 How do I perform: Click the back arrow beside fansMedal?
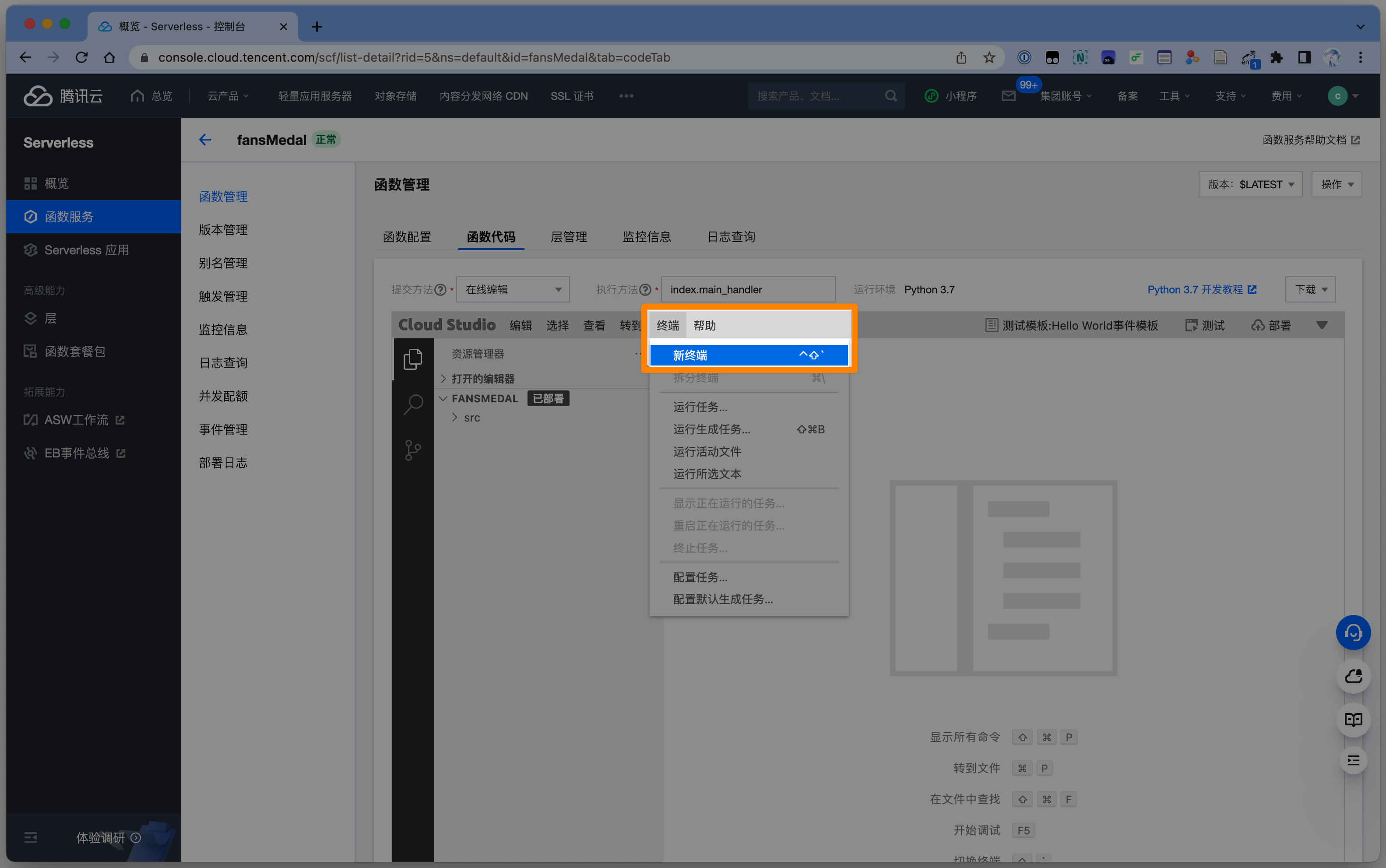tap(205, 140)
